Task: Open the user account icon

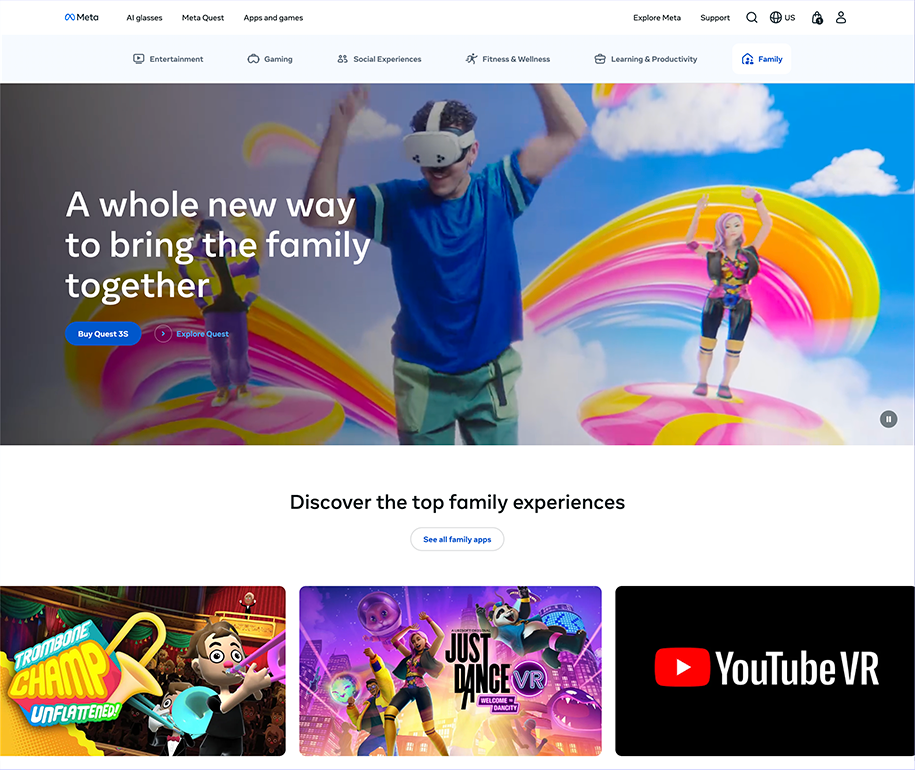Action: coord(841,18)
